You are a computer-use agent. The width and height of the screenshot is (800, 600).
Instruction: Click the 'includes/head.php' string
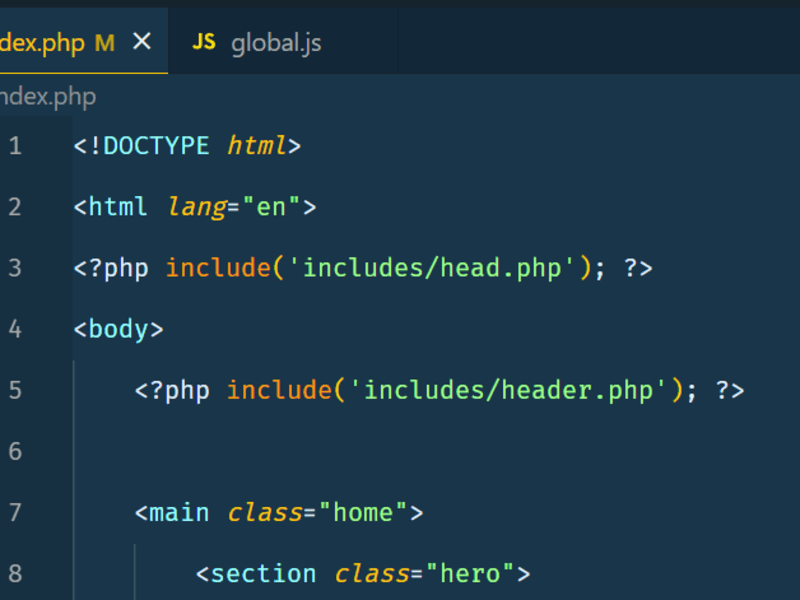pyautogui.click(x=433, y=268)
